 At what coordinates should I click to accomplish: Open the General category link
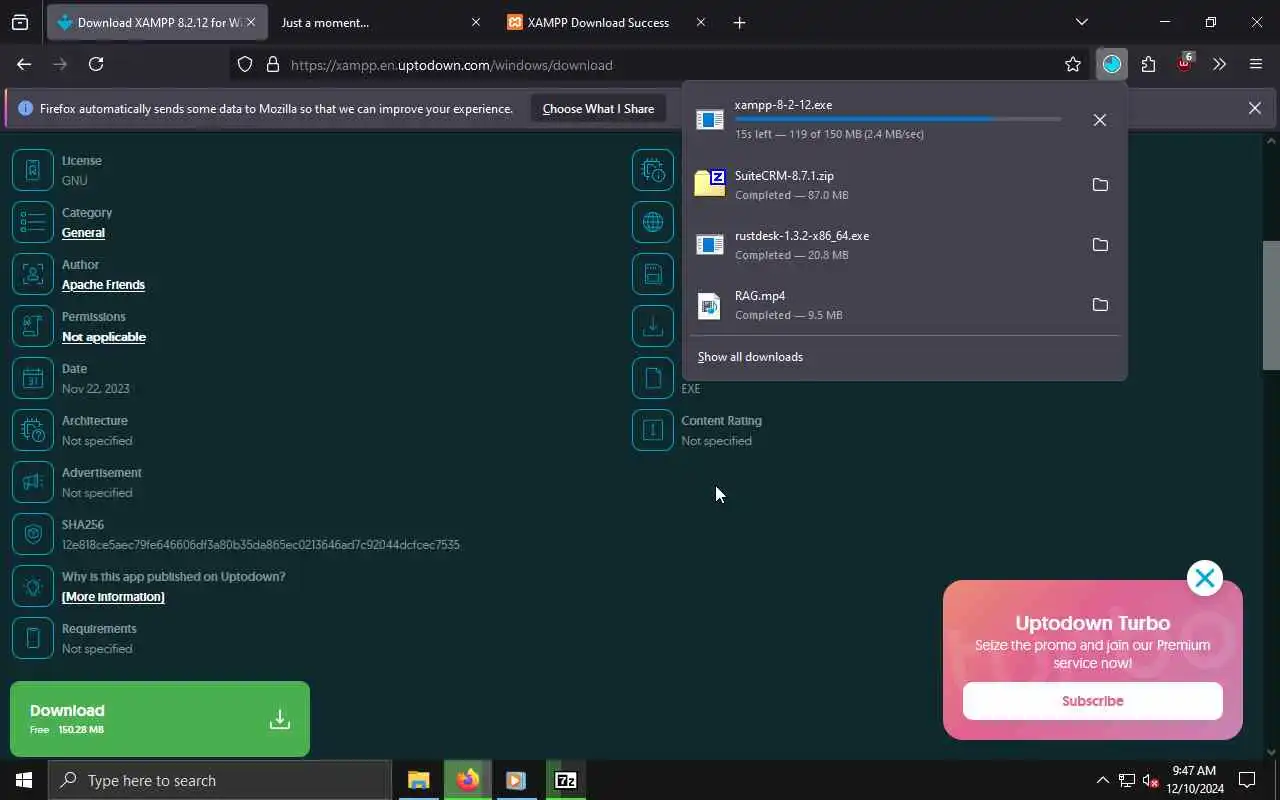click(x=83, y=233)
